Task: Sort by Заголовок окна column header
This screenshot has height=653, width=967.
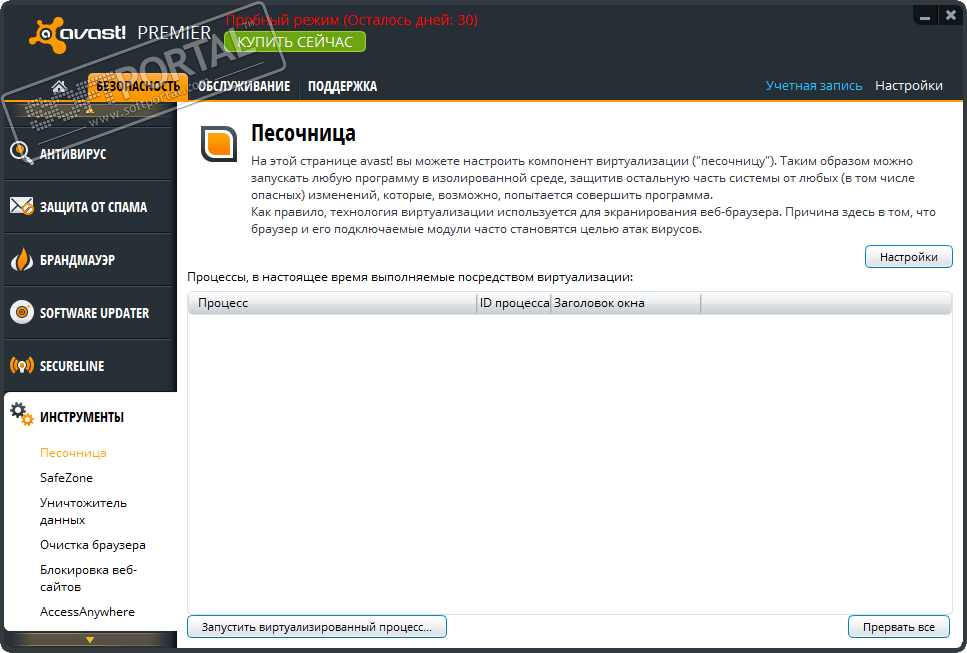Action: coord(625,303)
